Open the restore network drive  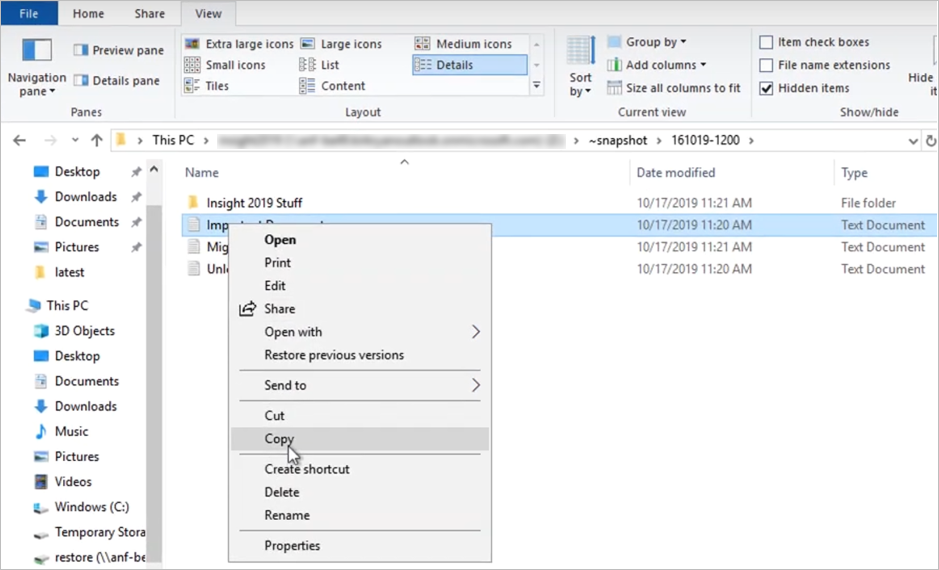pos(99,557)
